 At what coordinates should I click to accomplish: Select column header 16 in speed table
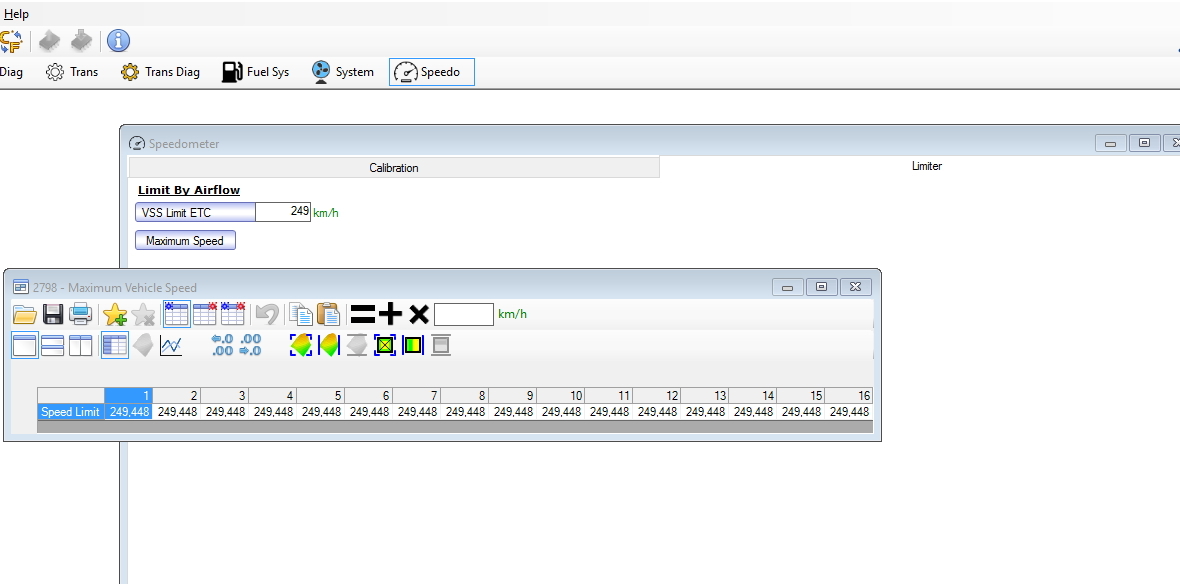coord(849,395)
